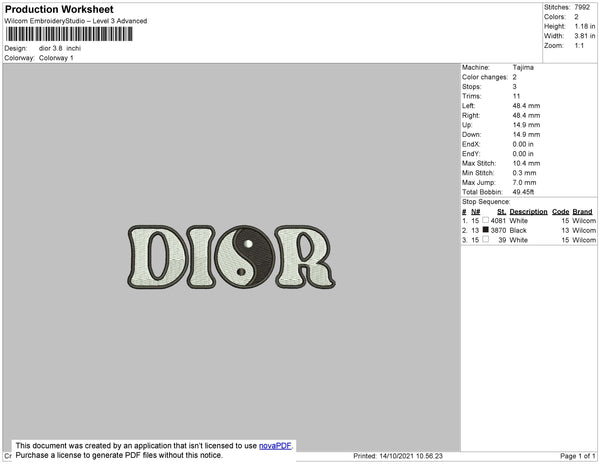600x464 pixels.
Task: Click the Trims value 11
Action: pyautogui.click(x=517, y=96)
